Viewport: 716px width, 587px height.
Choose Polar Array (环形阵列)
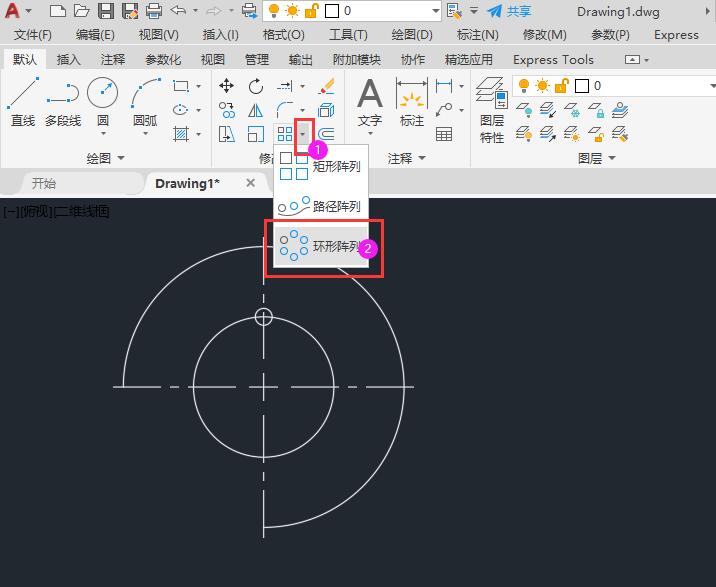point(321,247)
